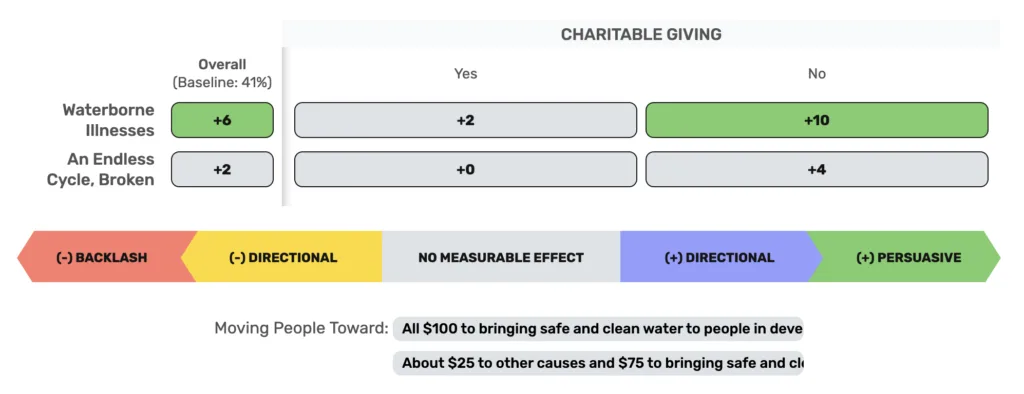Click the 'All $100 to bringing safe' option
The height and width of the screenshot is (394, 1024).
pos(598,329)
